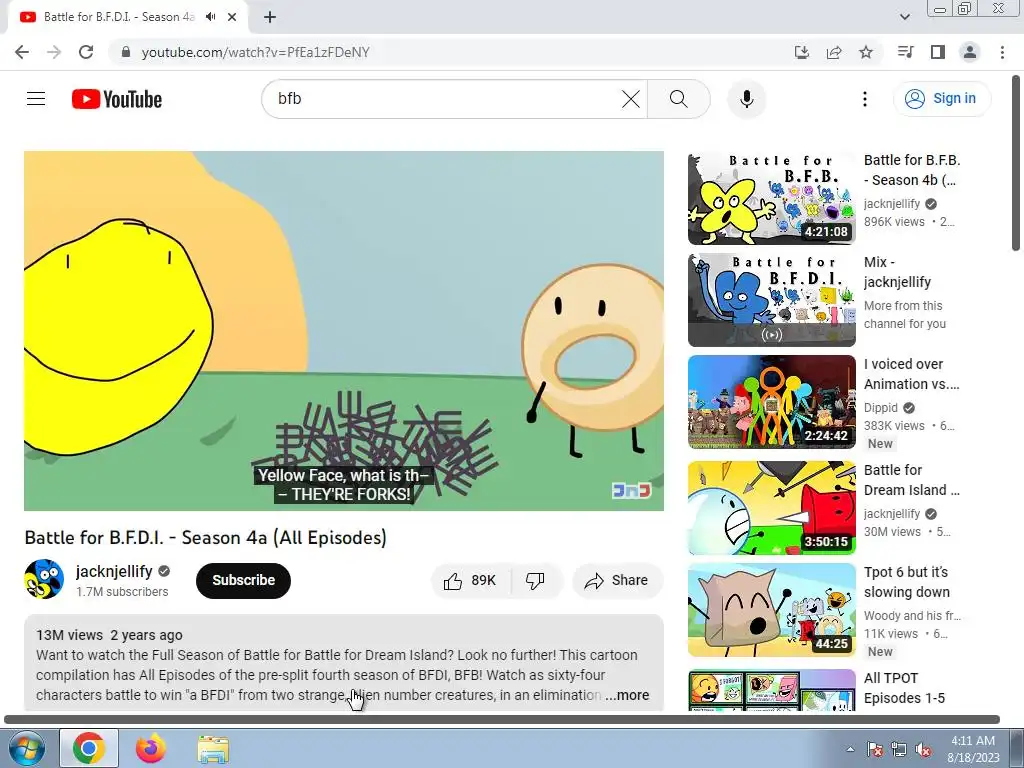Open Tpot 6 but it's slowing down thumbnail
The image size is (1024, 768).
point(771,610)
